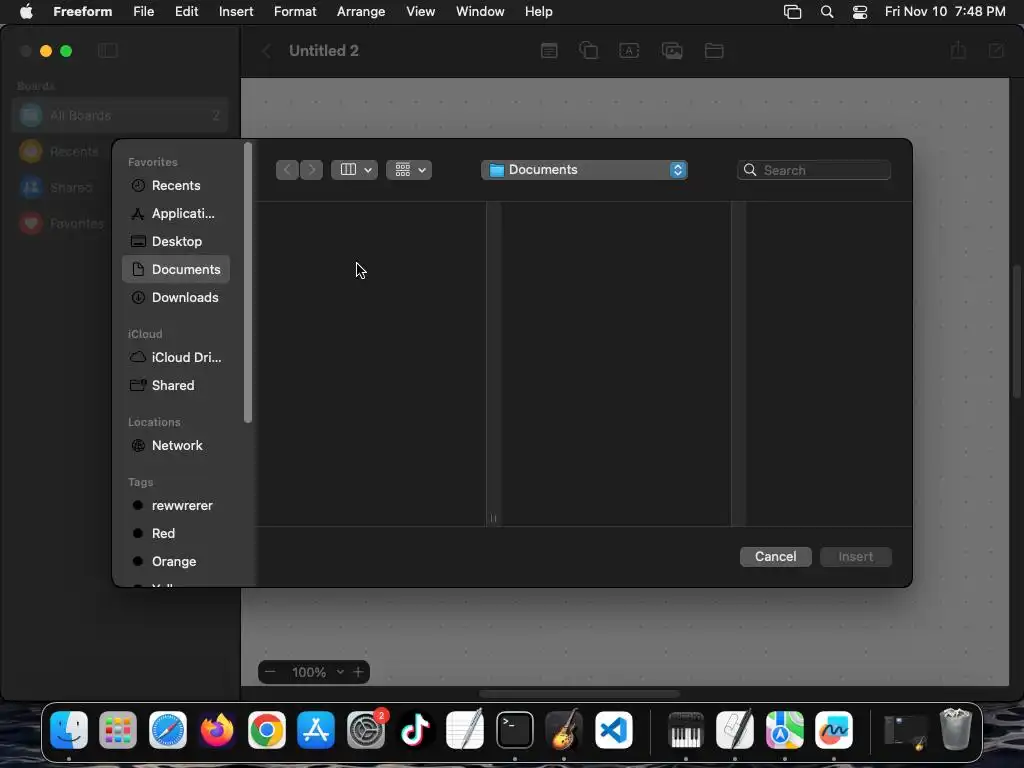This screenshot has height=768, width=1024.
Task: Go back to boards from Untitled 2
Action: click(266, 51)
